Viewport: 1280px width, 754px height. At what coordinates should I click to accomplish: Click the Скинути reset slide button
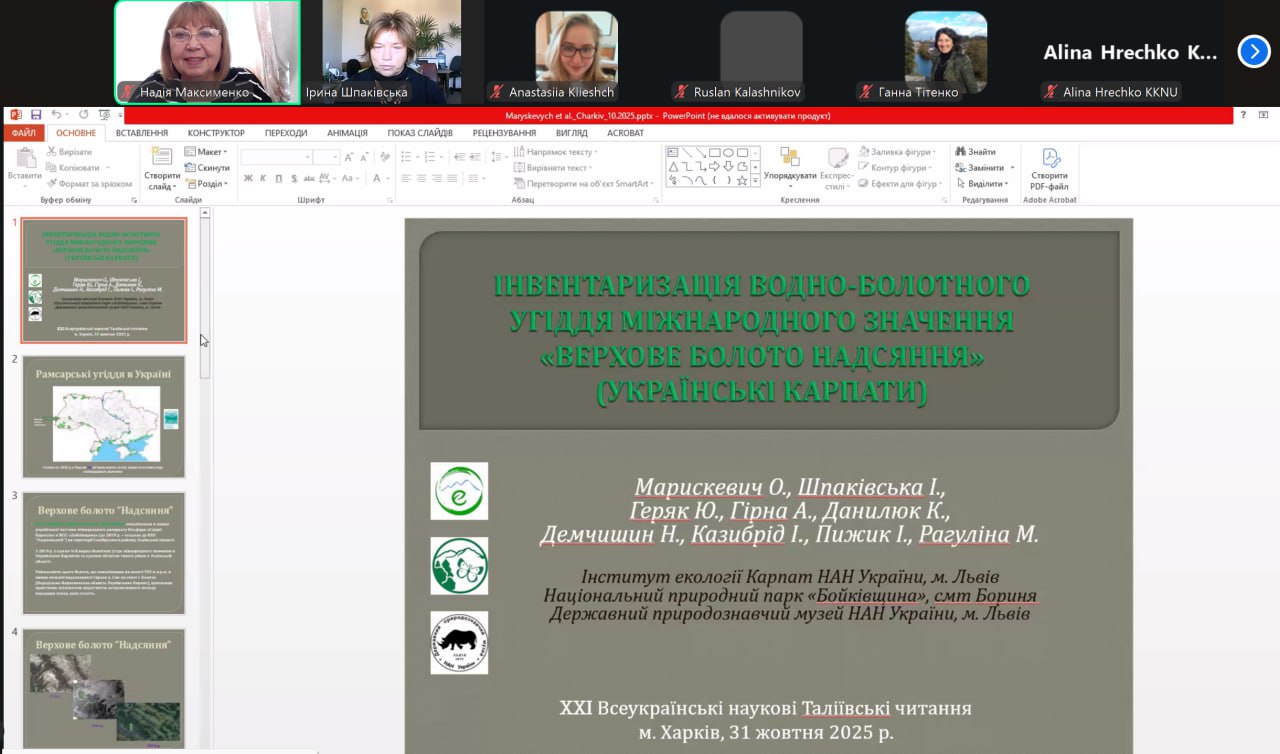[x=207, y=168]
